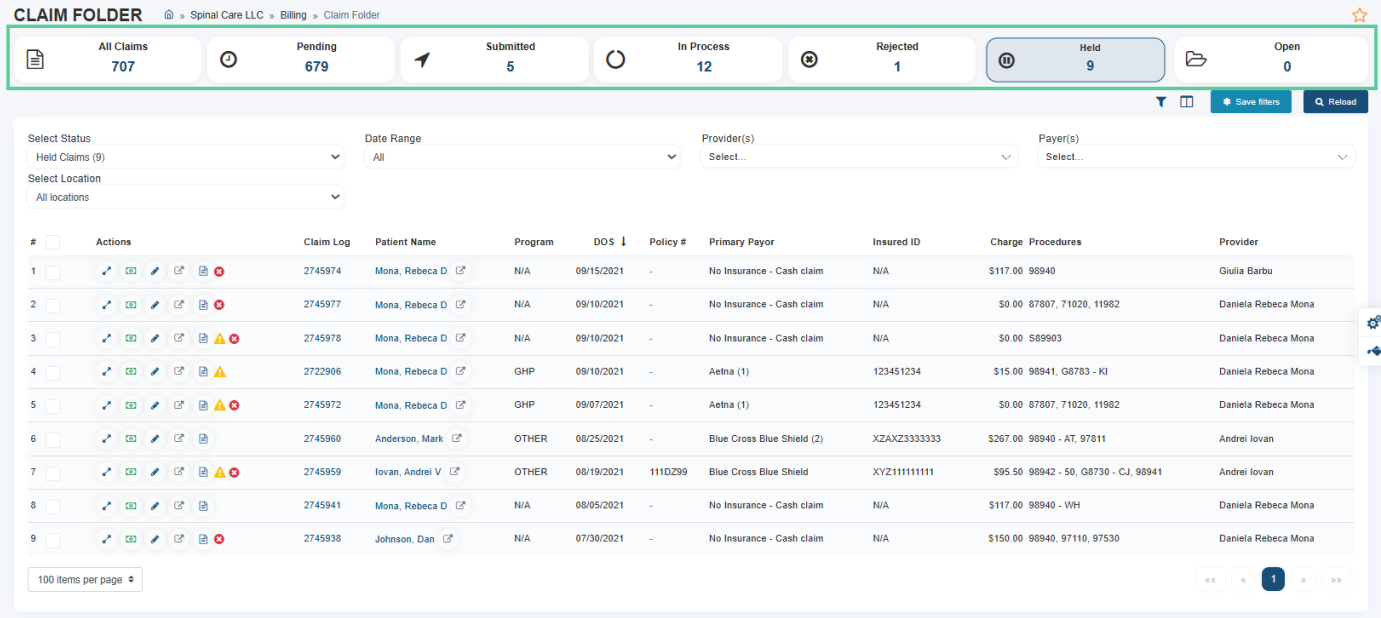Expand claim 2745978 with the arrows icon
The height and width of the screenshot is (618, 1381).
coord(107,338)
